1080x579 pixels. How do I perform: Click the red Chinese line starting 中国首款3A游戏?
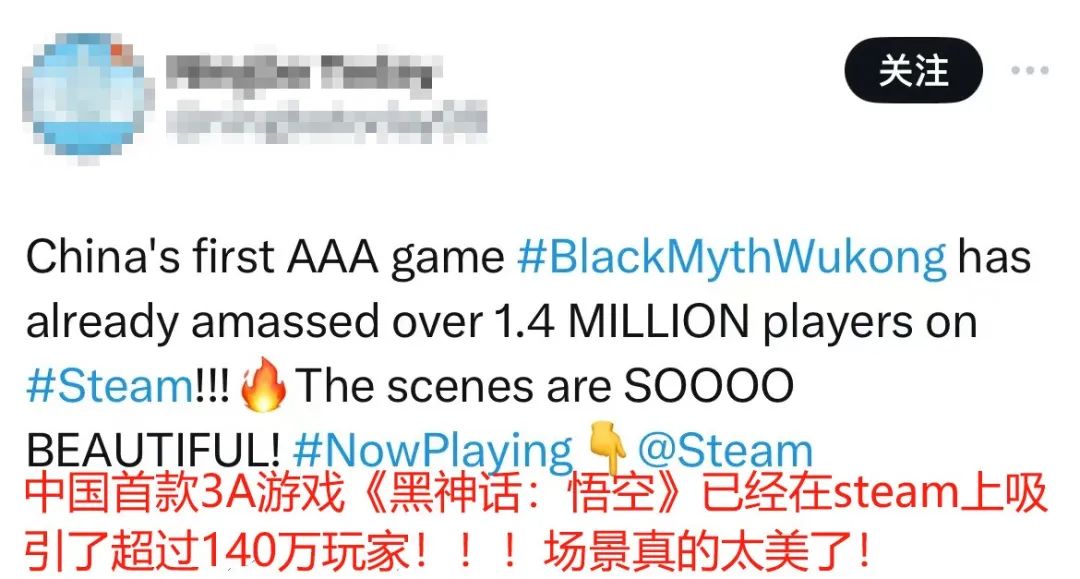click(x=536, y=494)
